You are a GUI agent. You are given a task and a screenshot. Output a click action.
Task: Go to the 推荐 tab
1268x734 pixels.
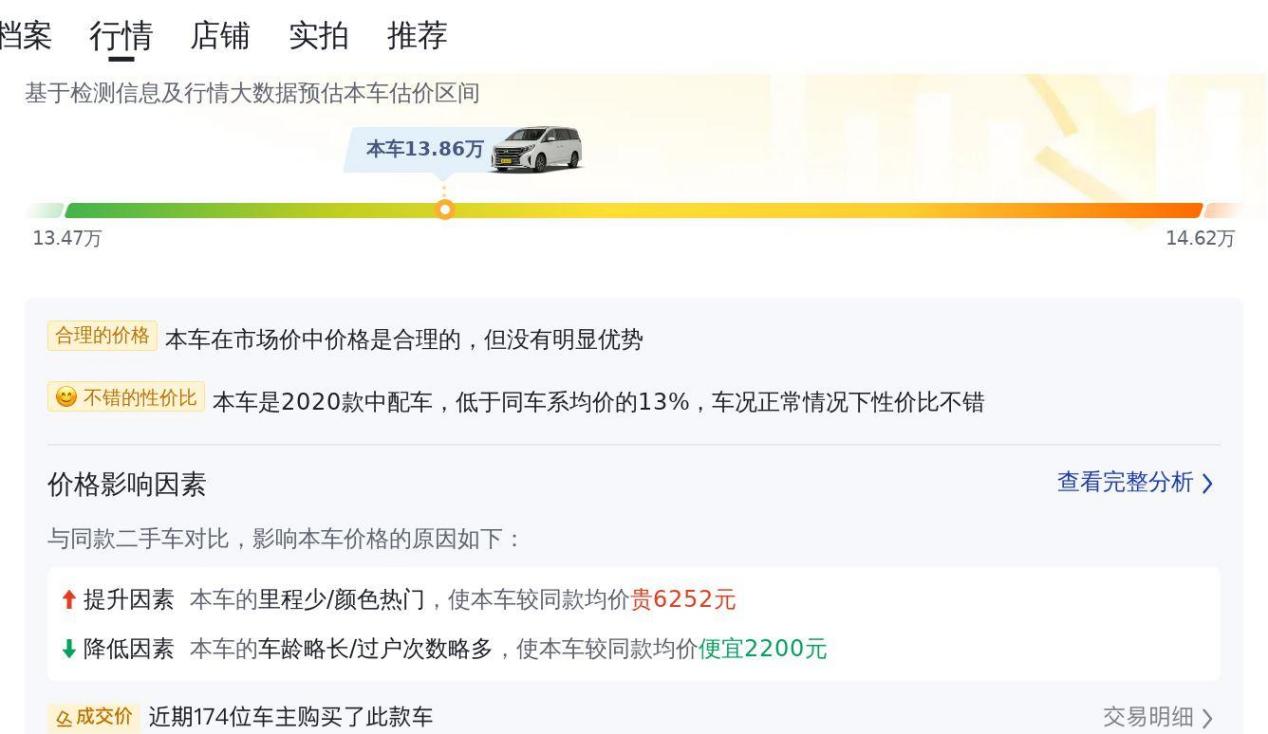coord(417,36)
